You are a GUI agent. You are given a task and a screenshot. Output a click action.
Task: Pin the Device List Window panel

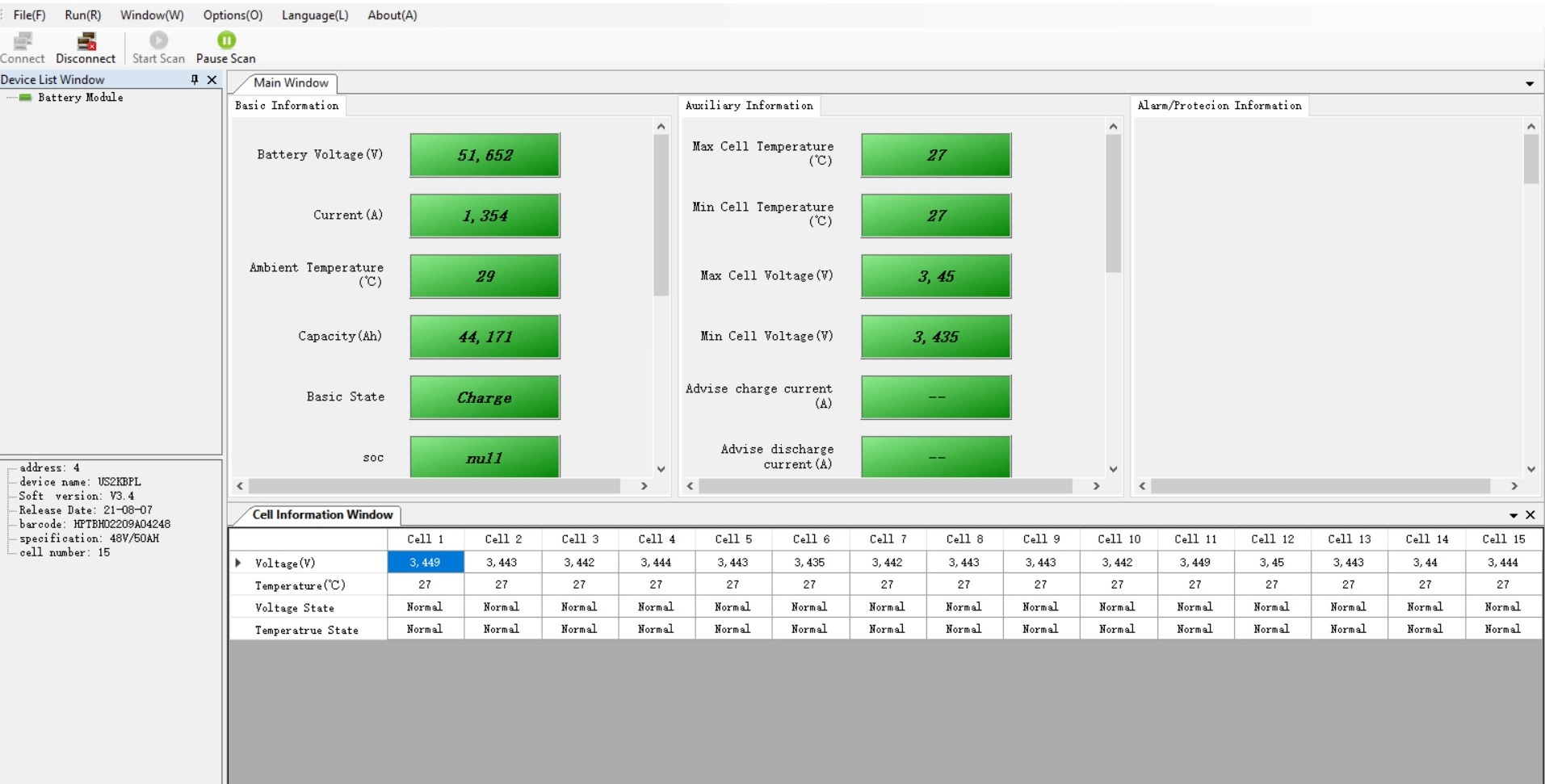tap(195, 79)
